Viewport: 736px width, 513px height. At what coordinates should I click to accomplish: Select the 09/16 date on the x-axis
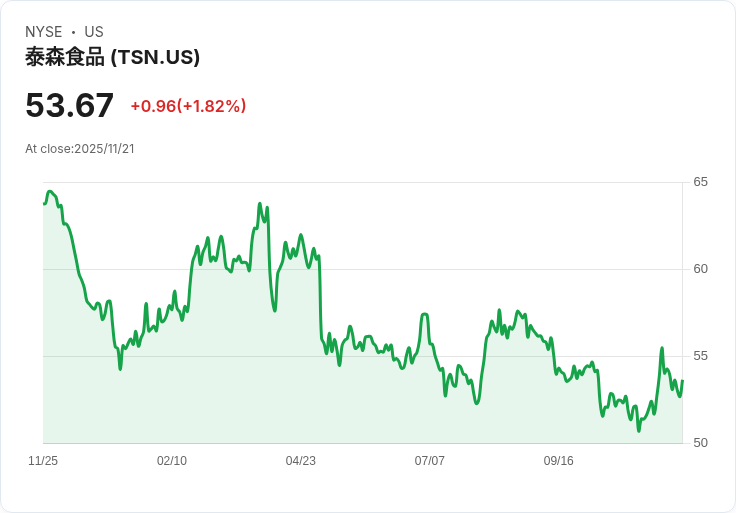559,461
